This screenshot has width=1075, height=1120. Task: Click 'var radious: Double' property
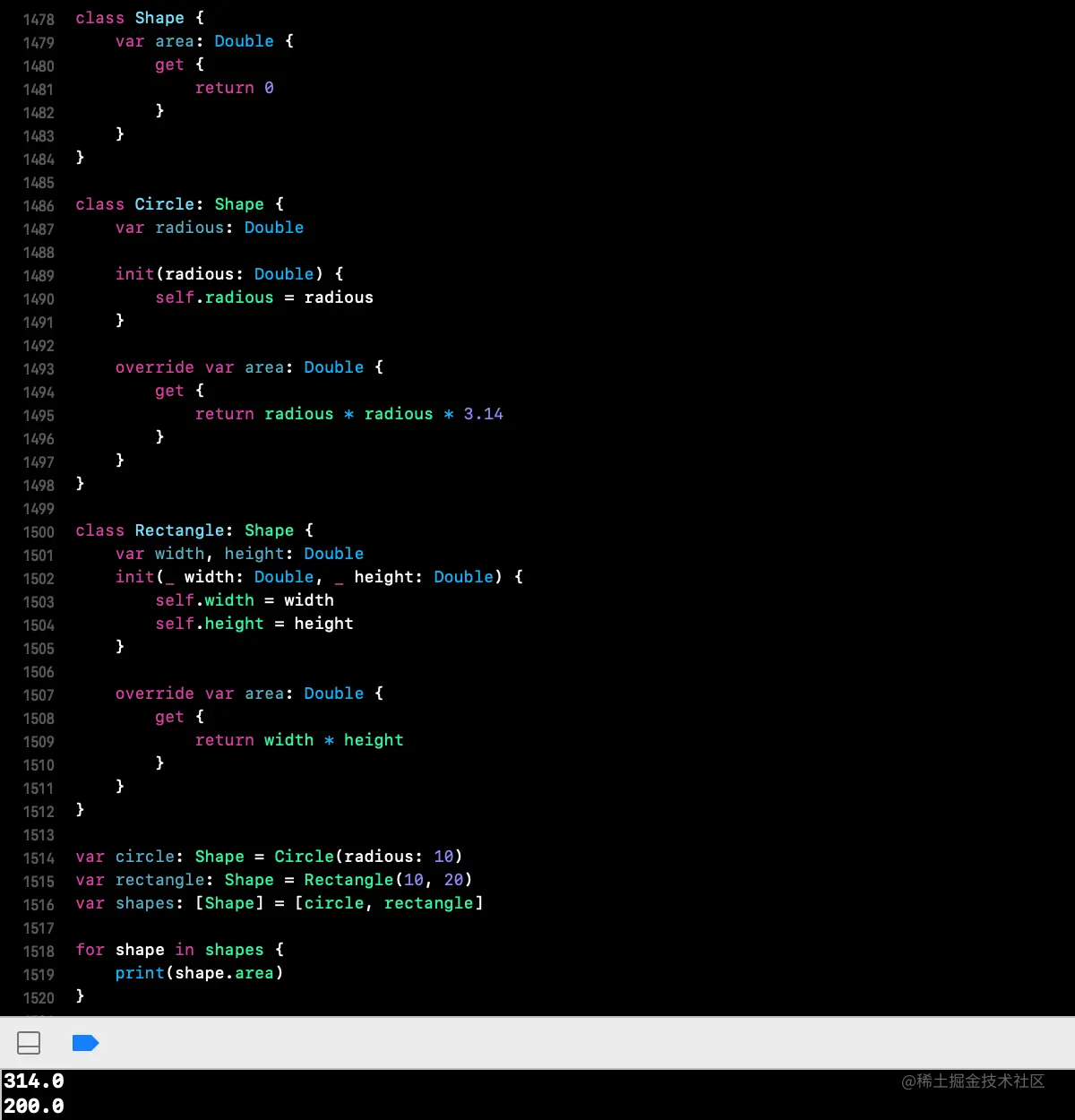pos(210,228)
